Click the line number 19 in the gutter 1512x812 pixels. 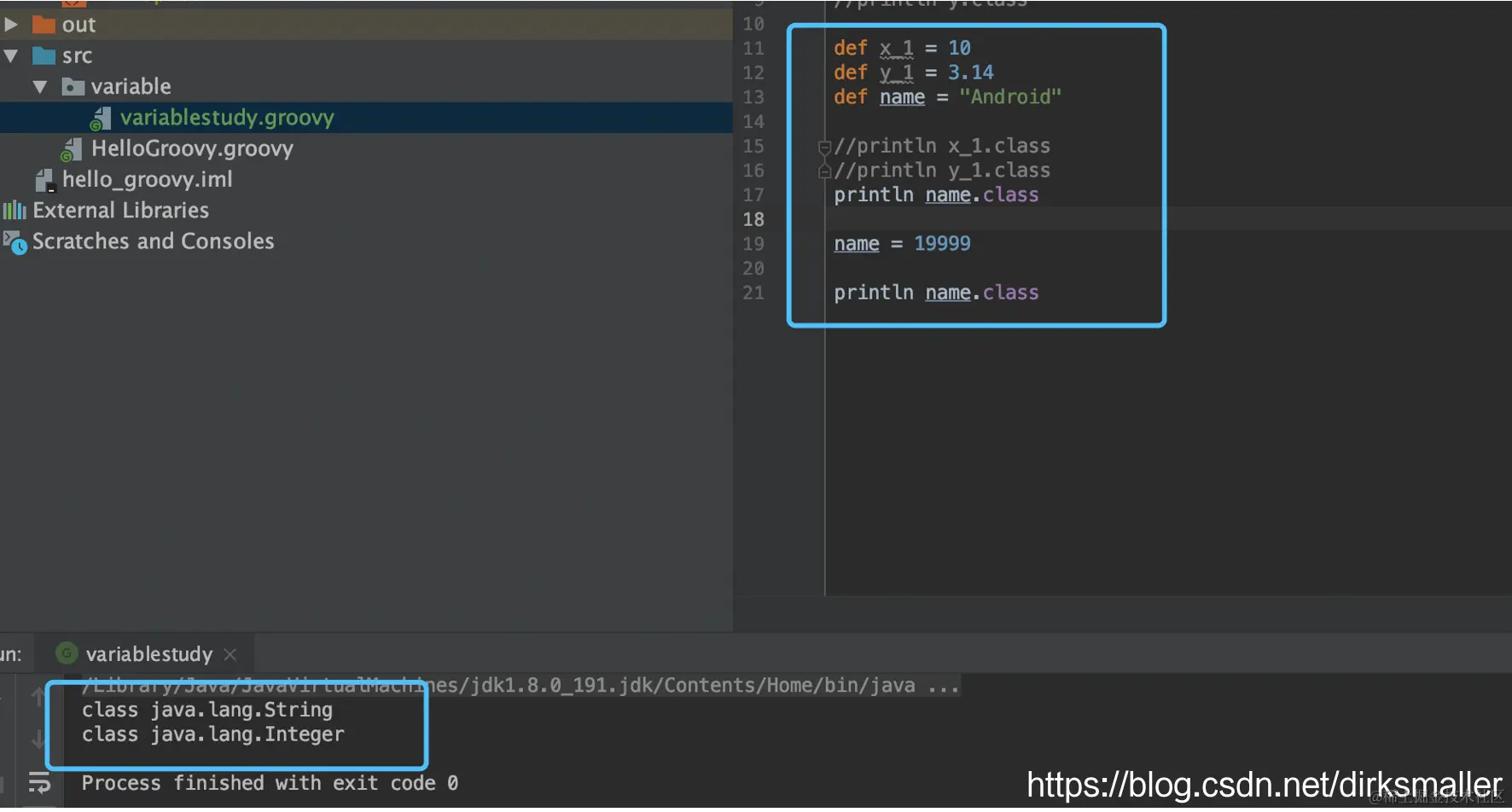[753, 244]
